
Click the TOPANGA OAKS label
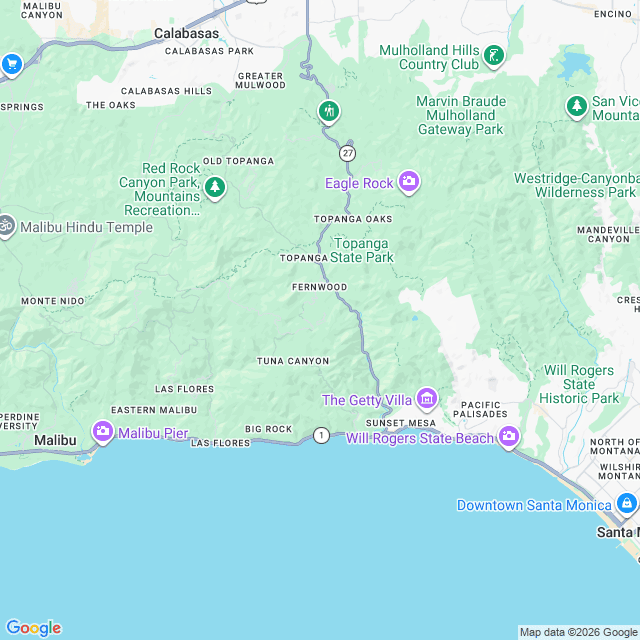[353, 219]
